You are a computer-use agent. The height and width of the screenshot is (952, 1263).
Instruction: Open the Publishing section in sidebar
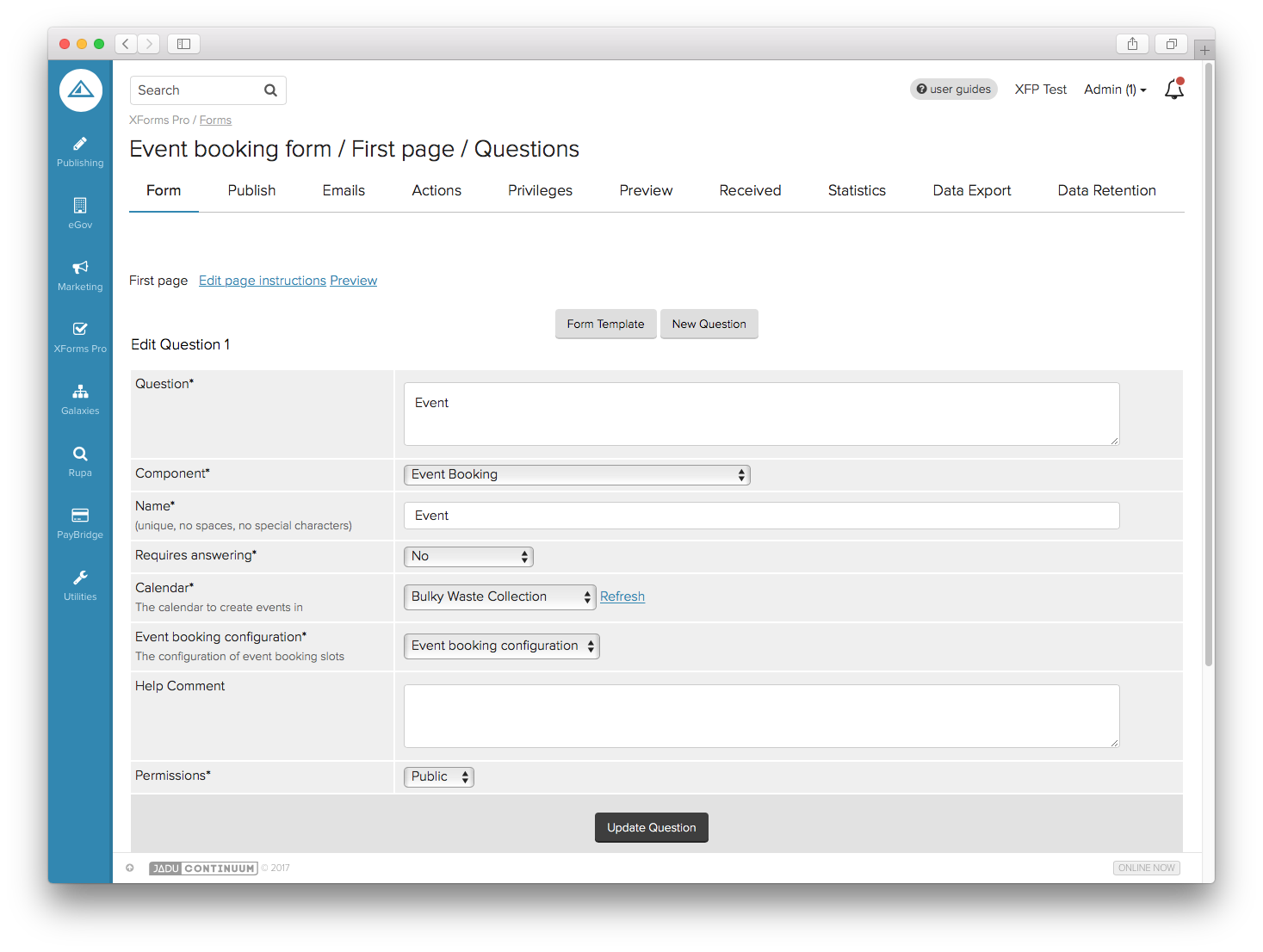point(80,151)
